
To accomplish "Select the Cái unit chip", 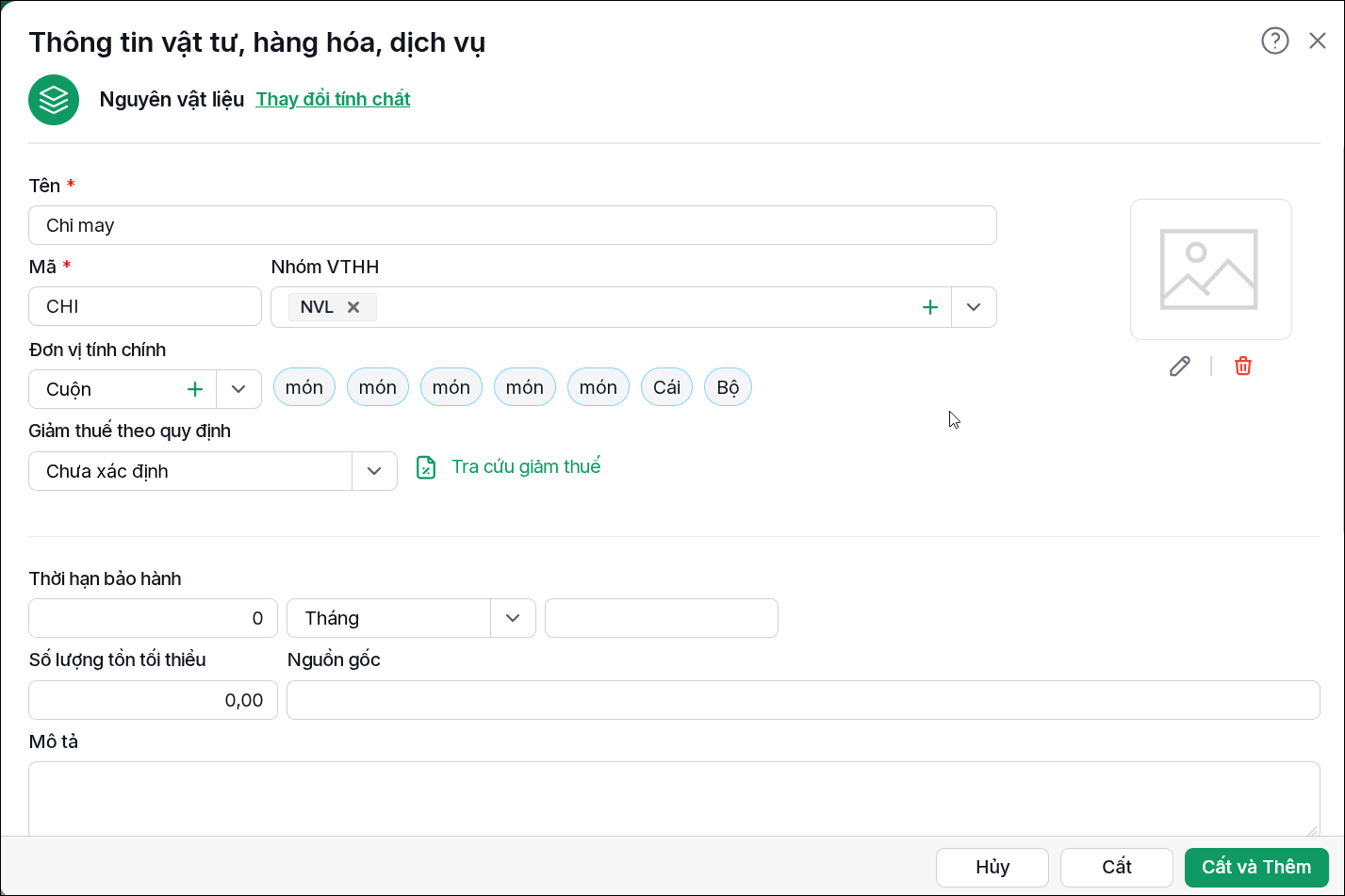I will (667, 387).
